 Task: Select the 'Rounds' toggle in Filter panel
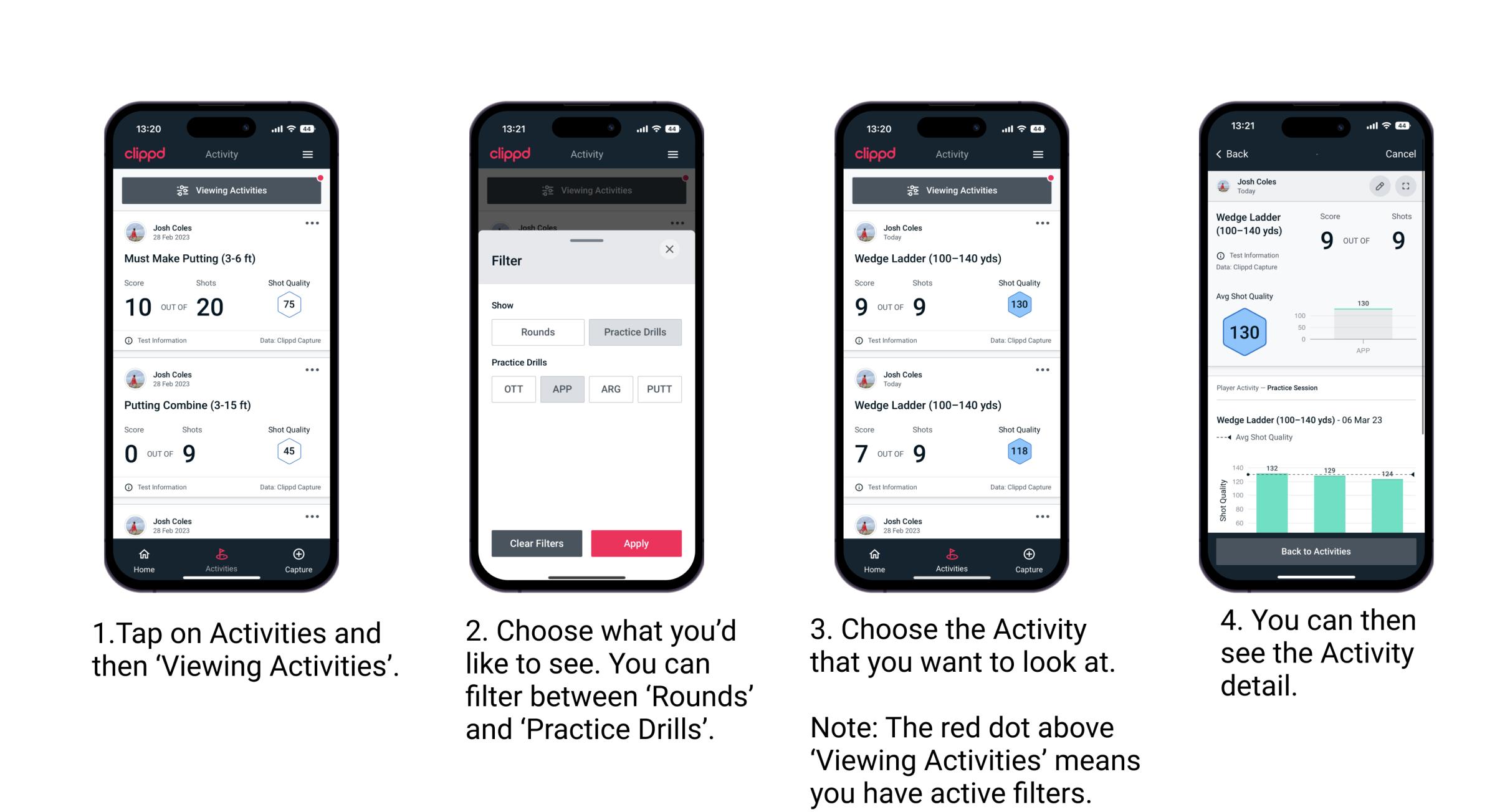click(x=537, y=332)
